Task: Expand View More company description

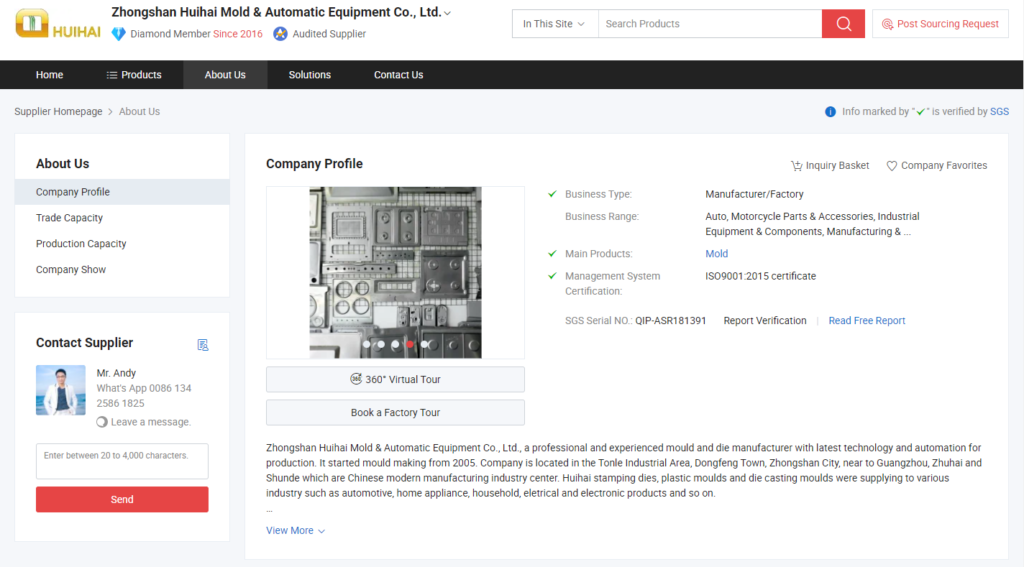Action: [295, 530]
